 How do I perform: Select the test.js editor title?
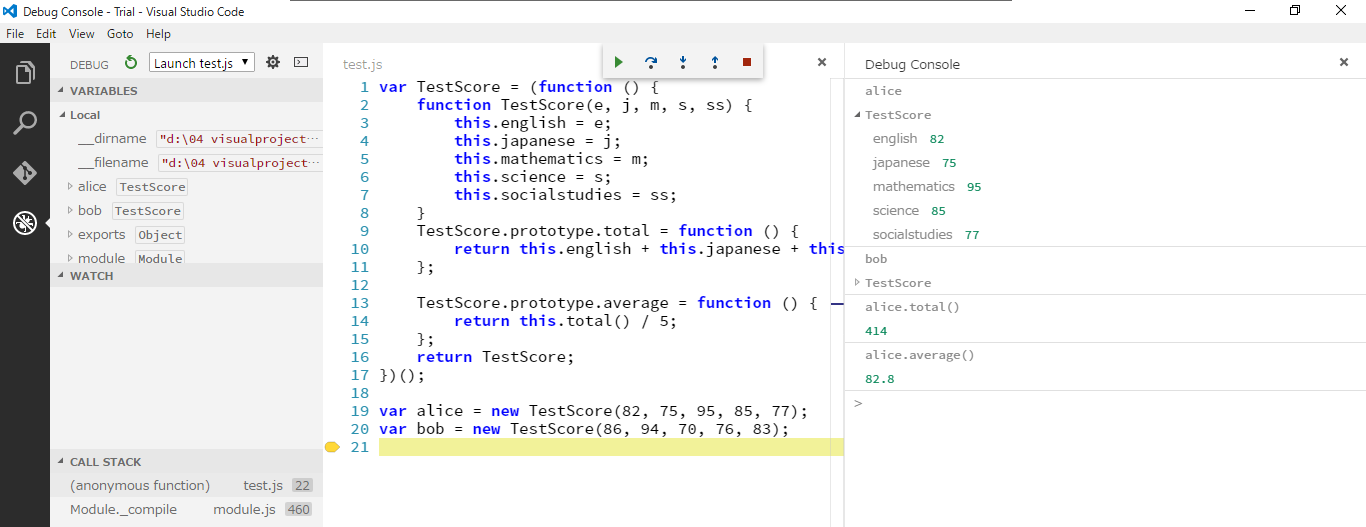(362, 64)
